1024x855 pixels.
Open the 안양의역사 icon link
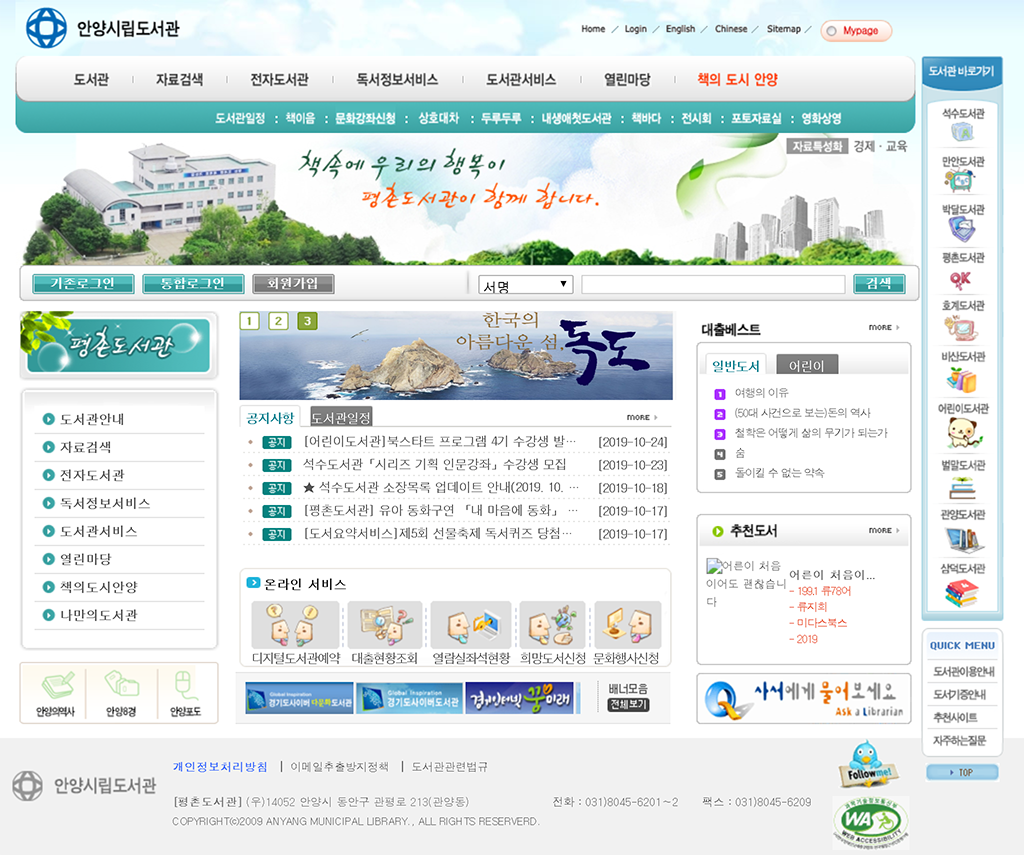click(x=56, y=694)
